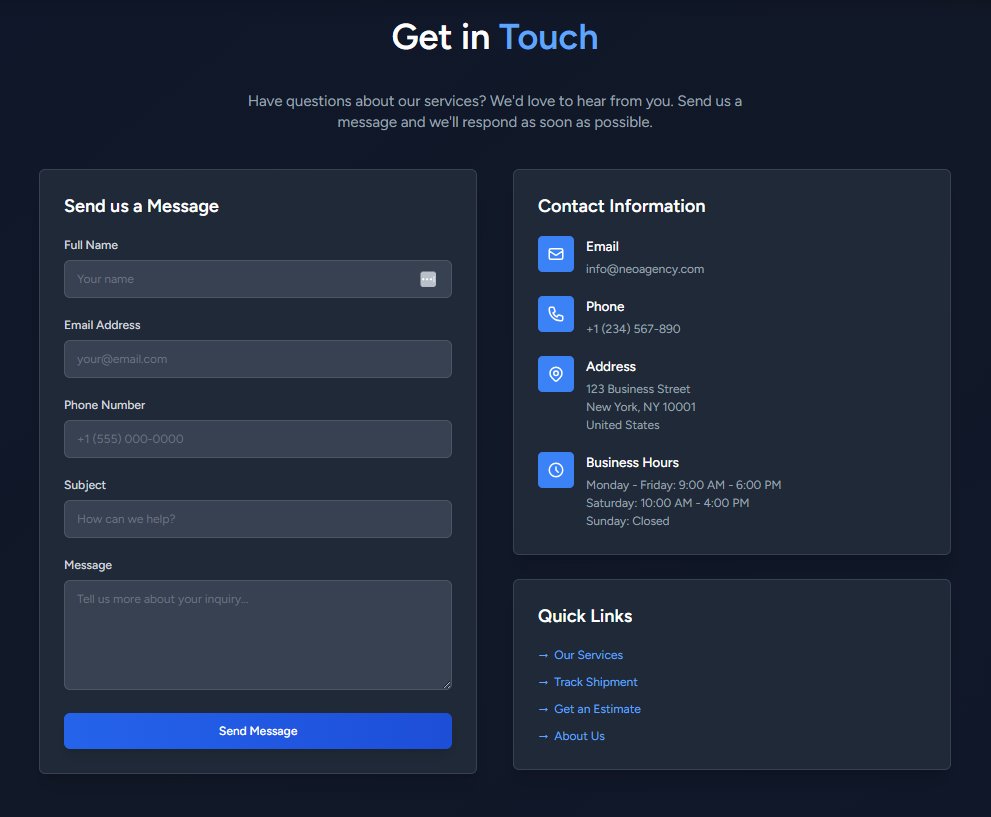
Task: Click the Message textarea resize handle
Action: (447, 685)
